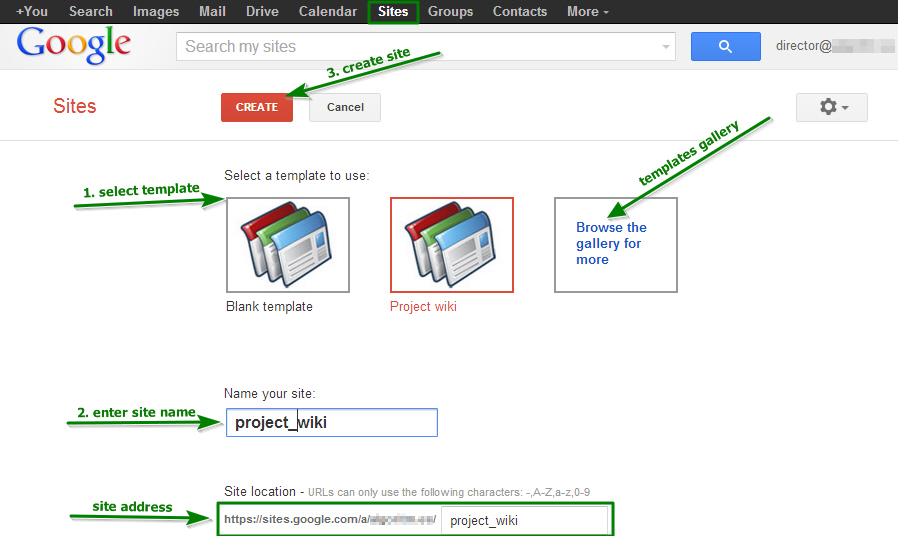Click the Cancel button

345,107
